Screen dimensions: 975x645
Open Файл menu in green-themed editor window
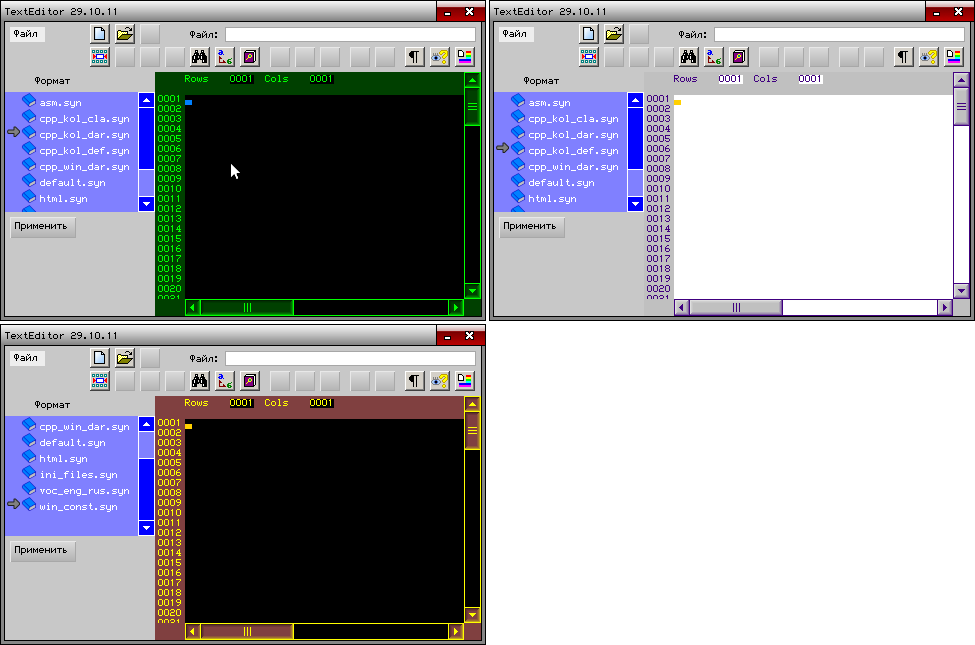(27, 34)
